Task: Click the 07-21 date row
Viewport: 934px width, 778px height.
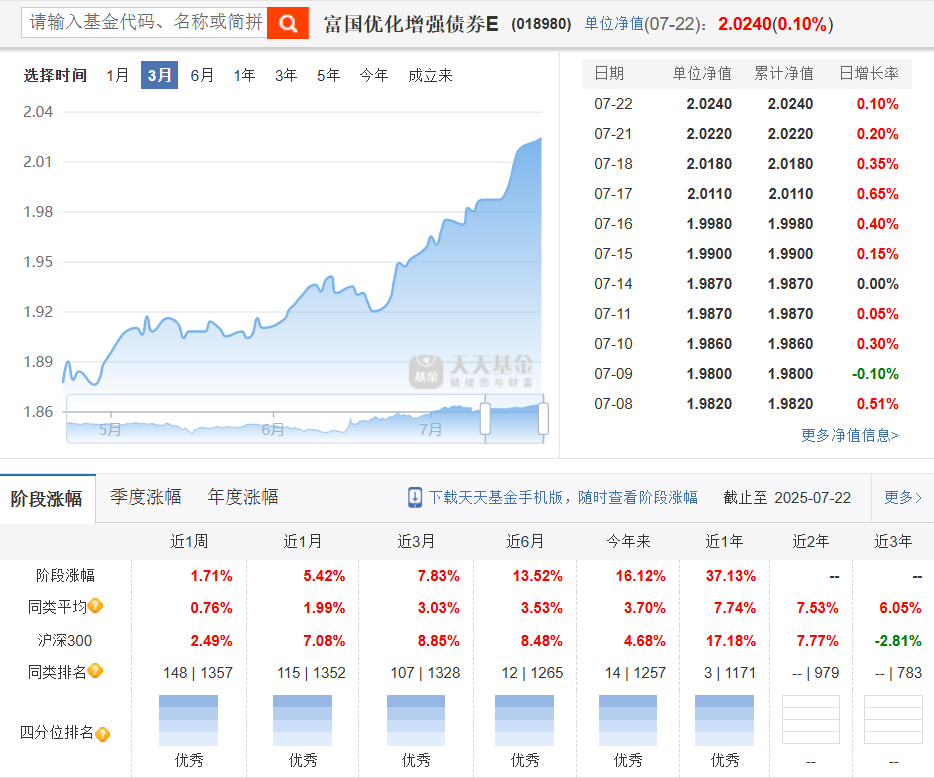Action: point(746,133)
